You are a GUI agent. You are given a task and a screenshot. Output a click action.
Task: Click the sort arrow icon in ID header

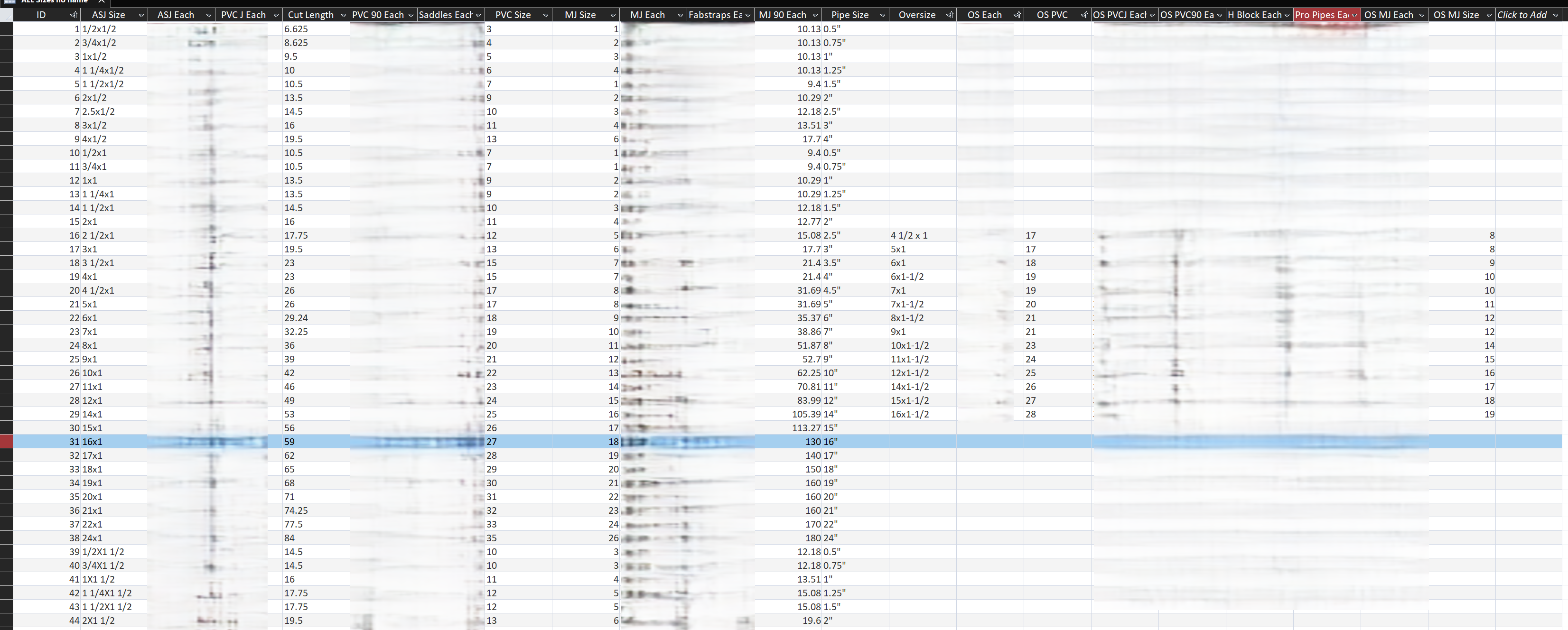73,15
